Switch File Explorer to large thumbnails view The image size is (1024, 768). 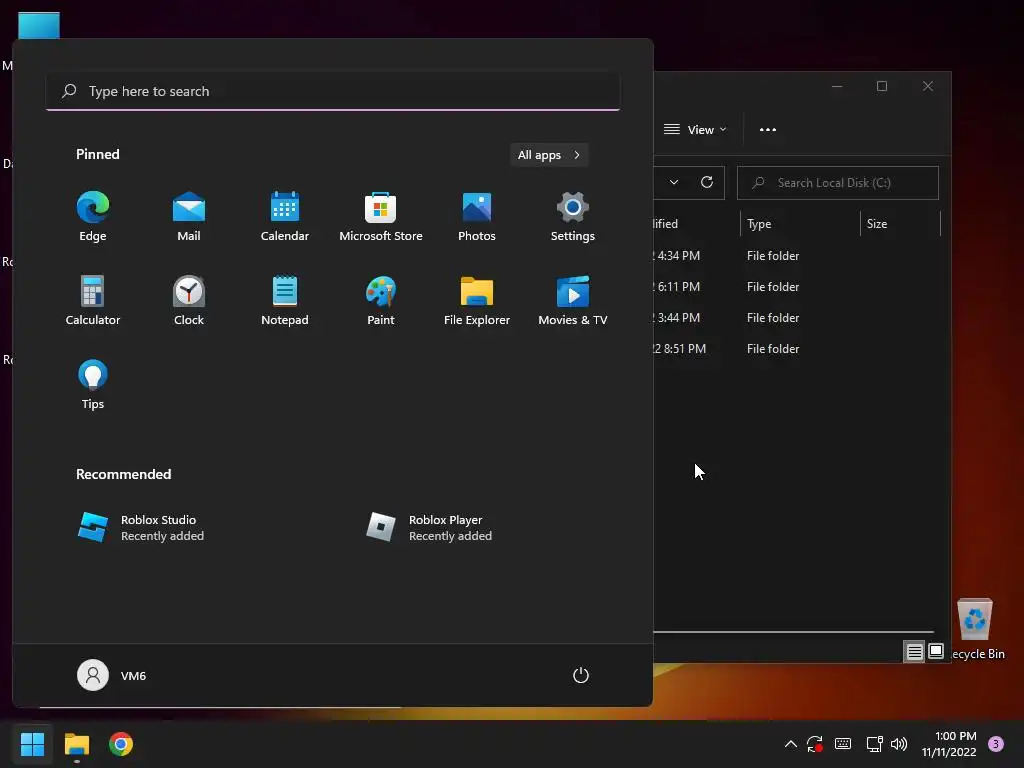(x=936, y=651)
